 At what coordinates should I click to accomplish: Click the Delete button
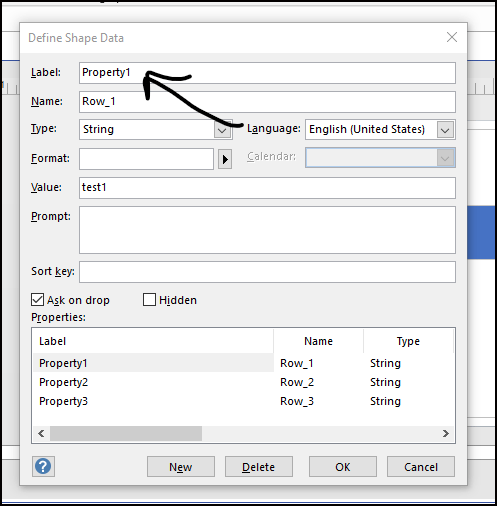click(259, 467)
